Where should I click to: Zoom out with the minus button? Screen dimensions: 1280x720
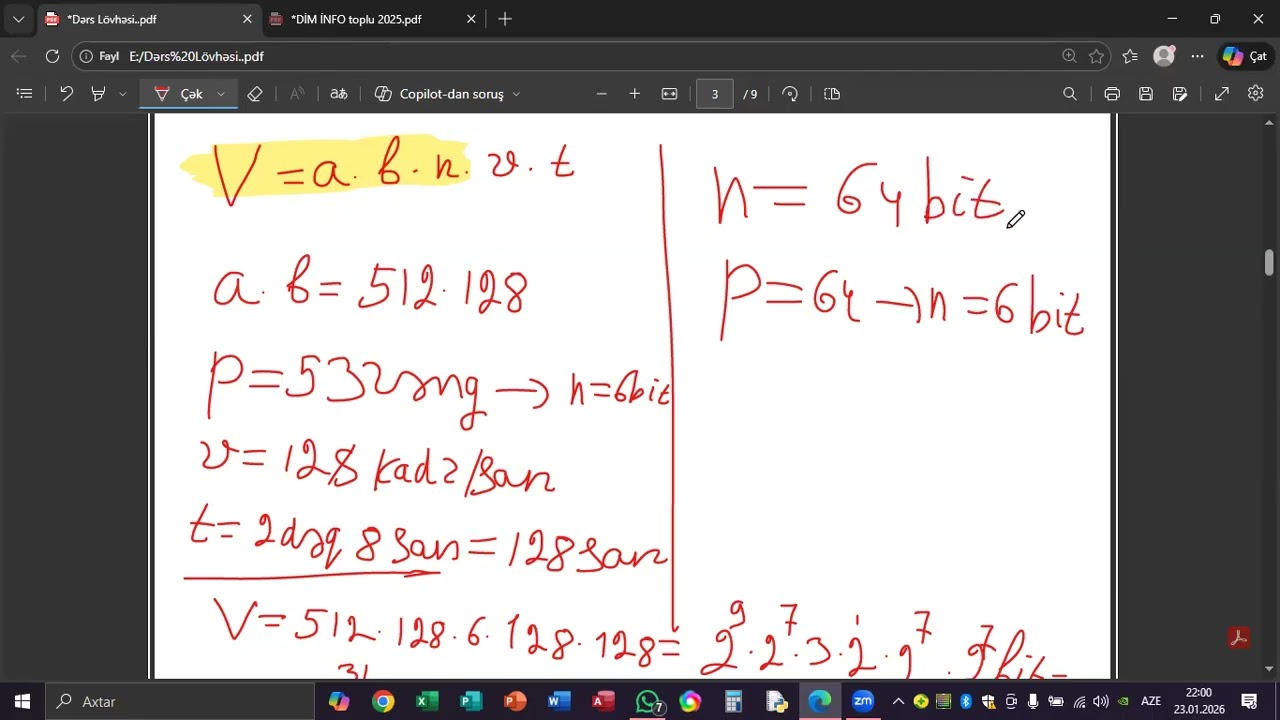tap(601, 94)
